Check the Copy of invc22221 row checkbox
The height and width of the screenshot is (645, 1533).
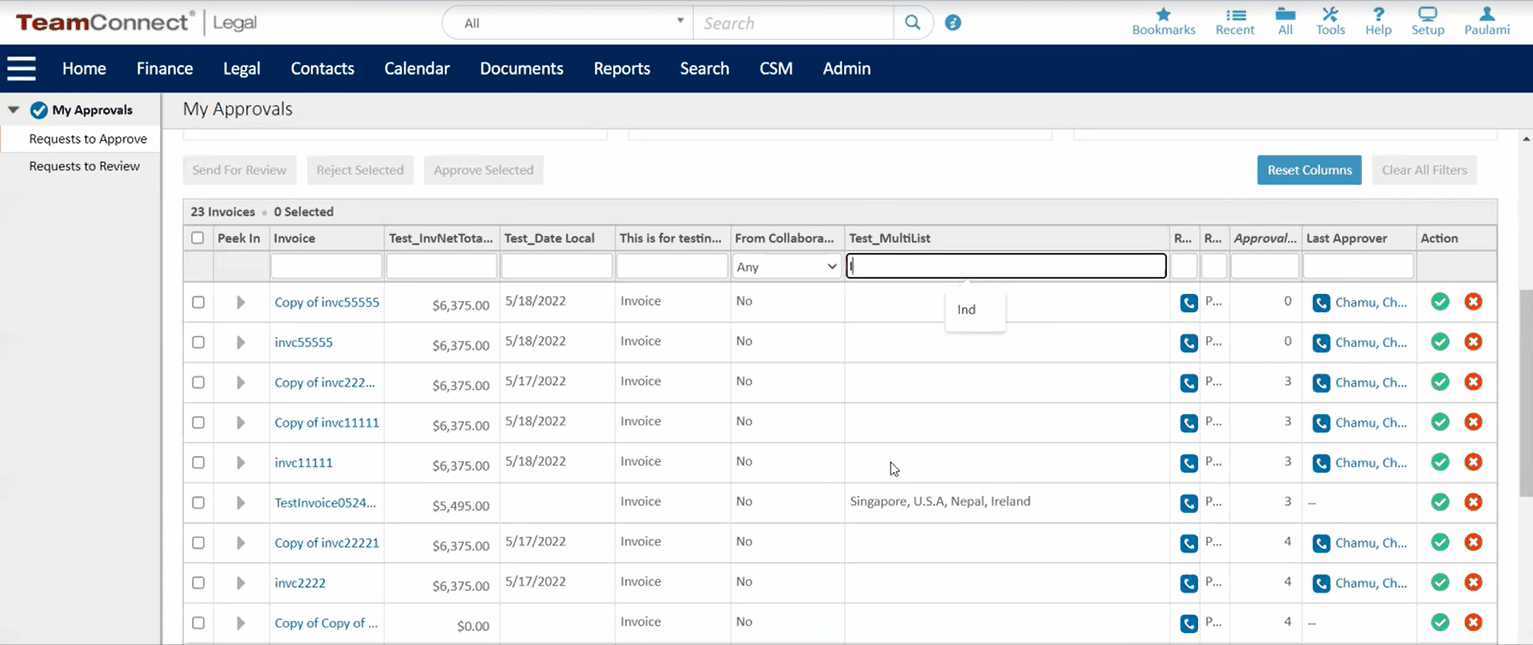click(x=198, y=542)
